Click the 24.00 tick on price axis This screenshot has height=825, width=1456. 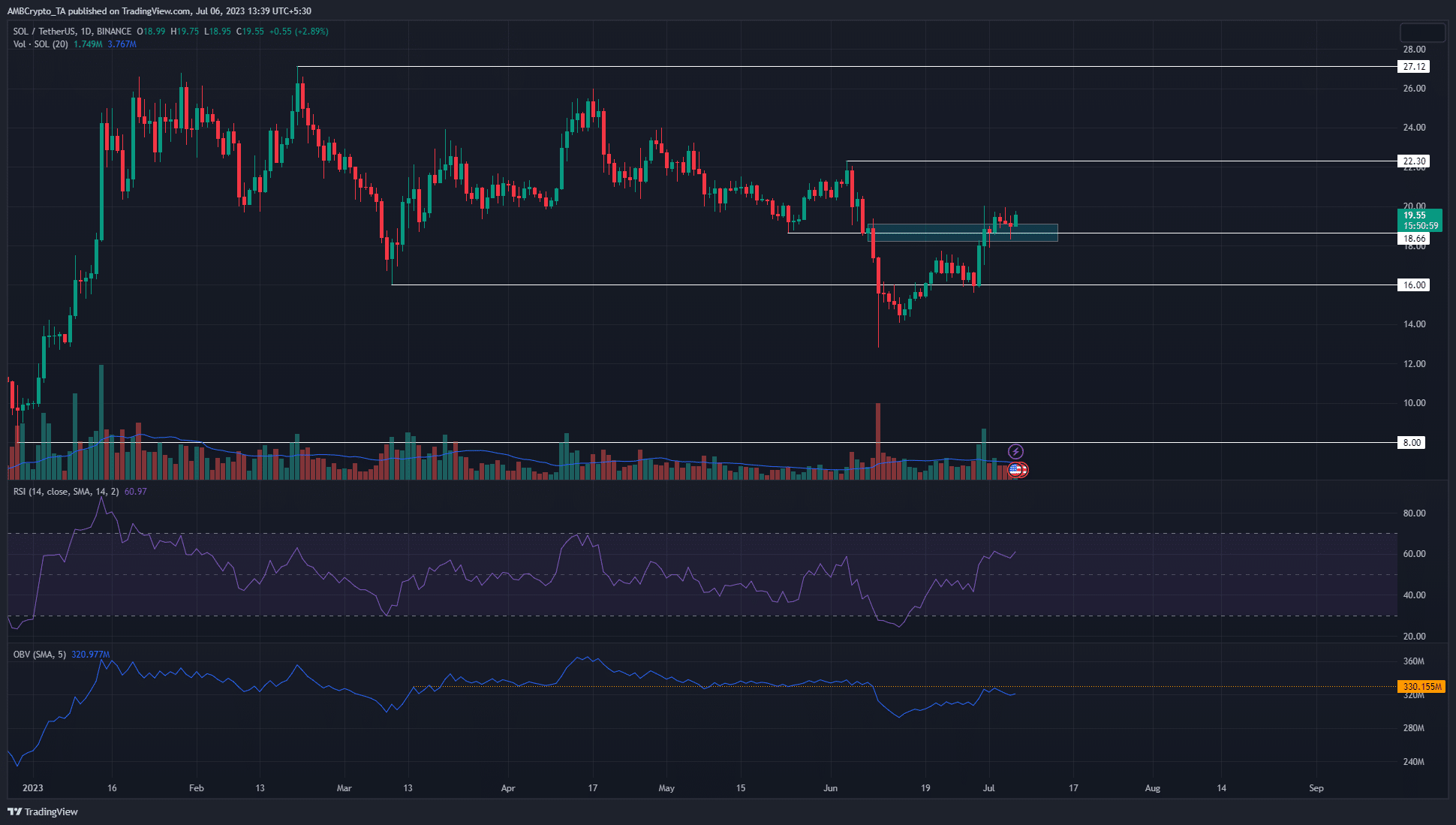pos(1414,128)
